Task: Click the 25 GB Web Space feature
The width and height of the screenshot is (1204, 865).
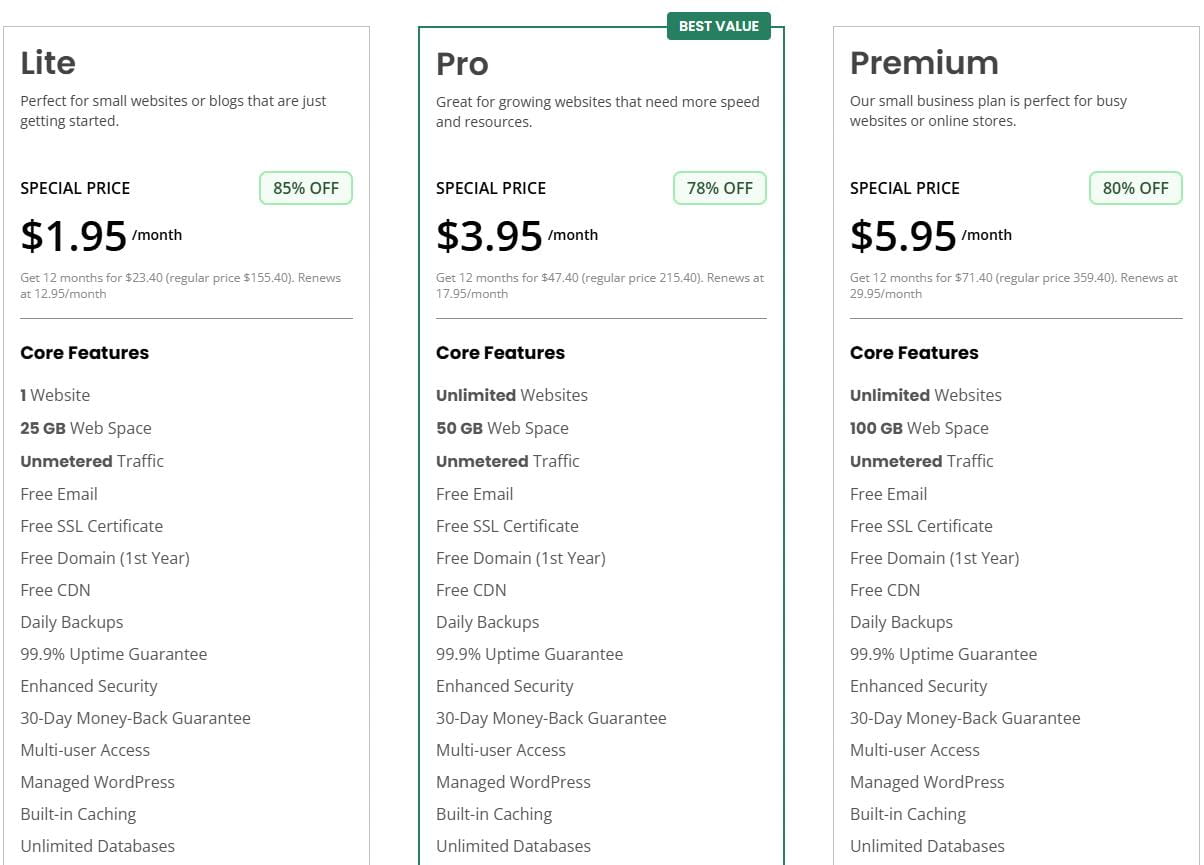Action: point(86,428)
